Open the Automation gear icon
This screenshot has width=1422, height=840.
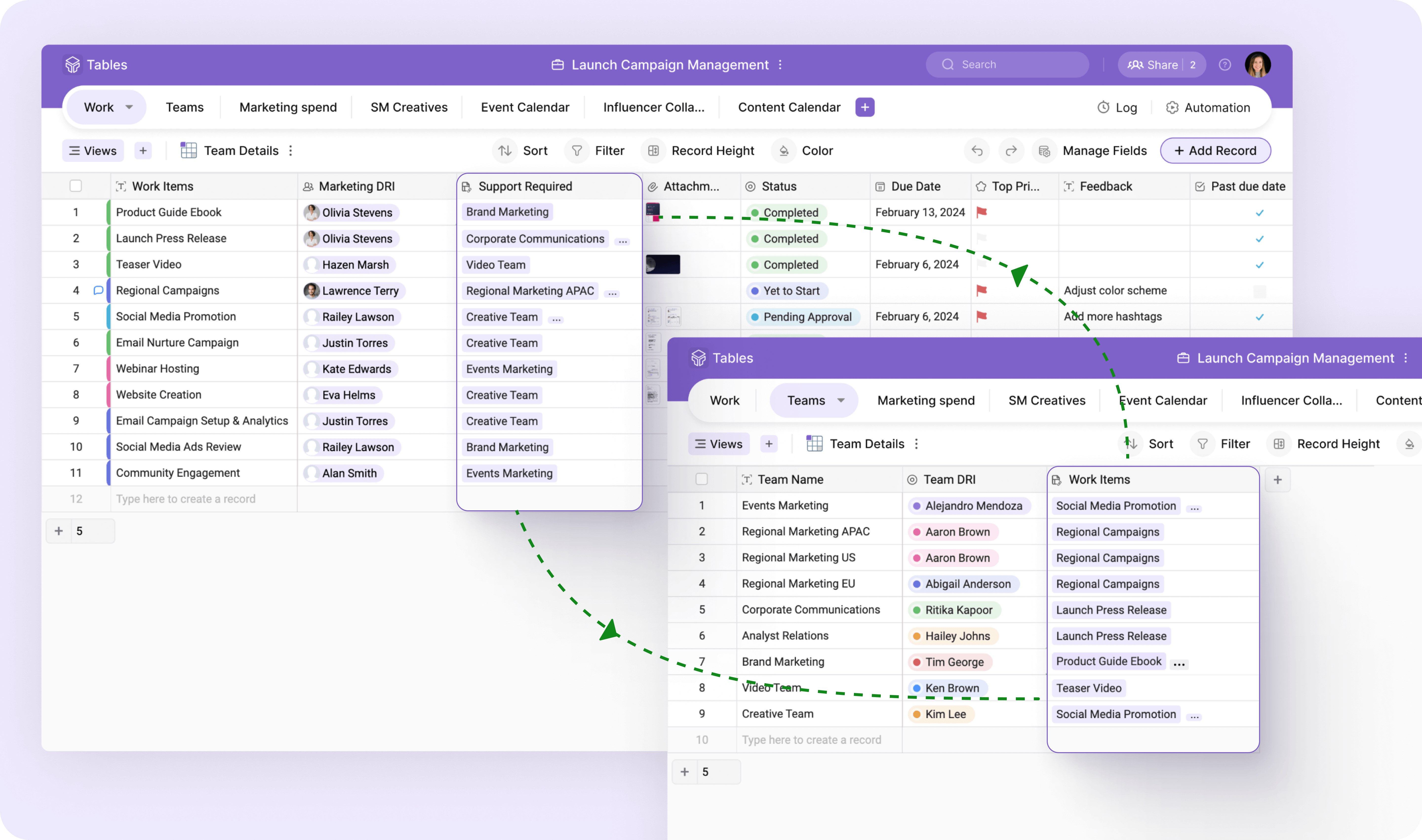1172,108
